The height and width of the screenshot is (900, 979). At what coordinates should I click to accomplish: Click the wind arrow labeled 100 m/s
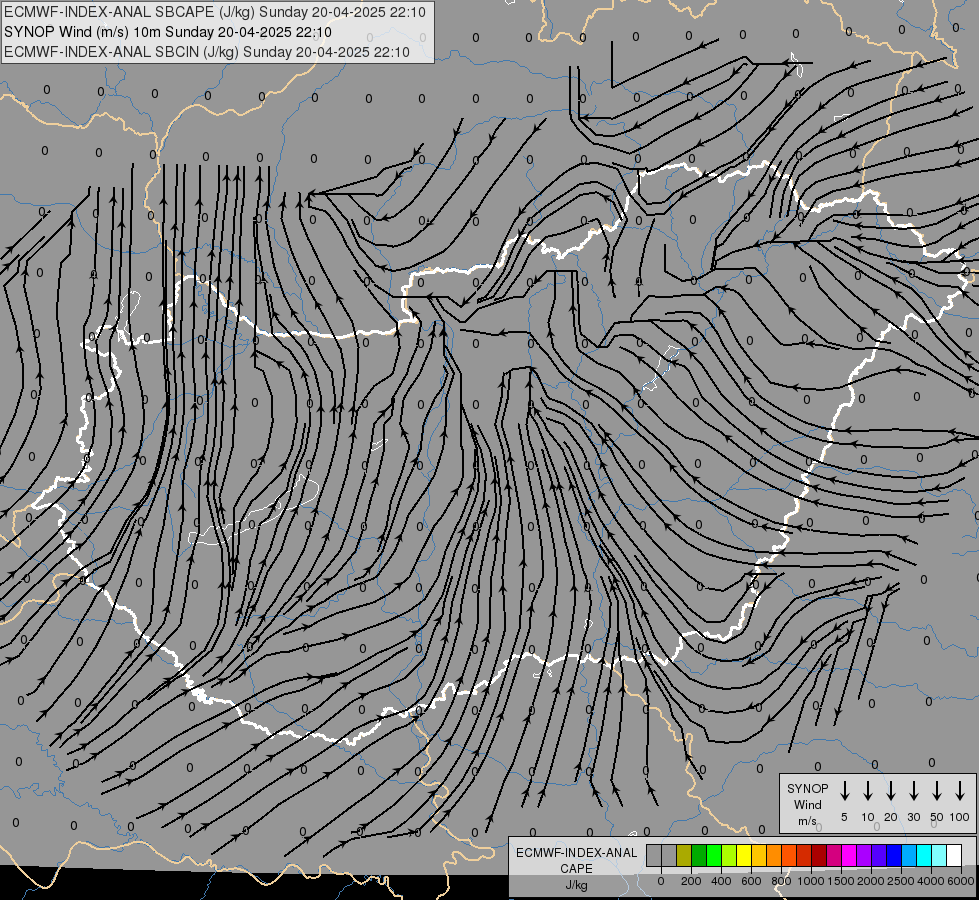[x=960, y=791]
